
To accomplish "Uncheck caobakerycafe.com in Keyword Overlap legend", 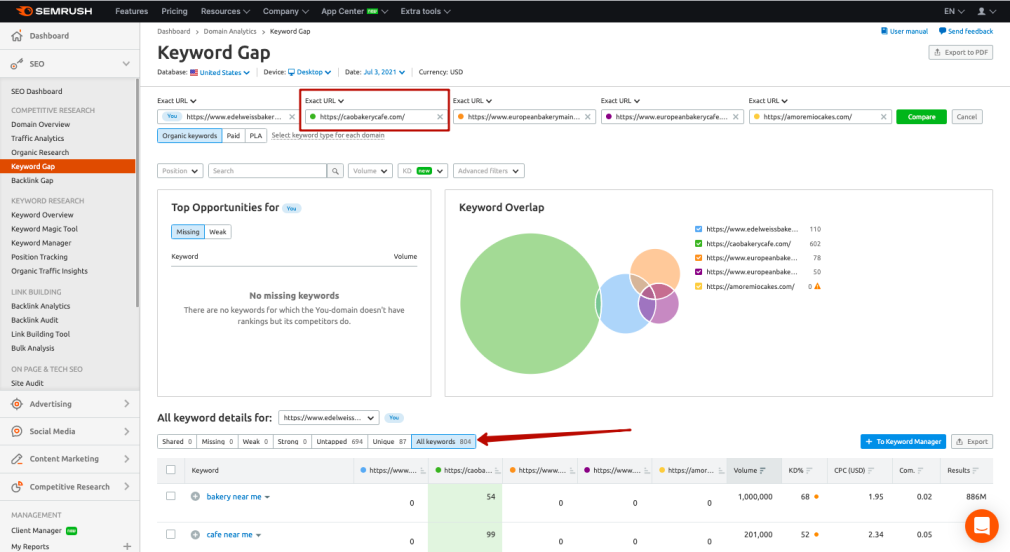I will coord(698,243).
